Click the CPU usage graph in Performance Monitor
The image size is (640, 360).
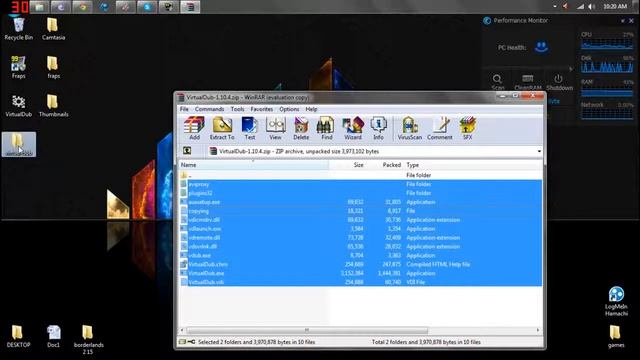[607, 44]
